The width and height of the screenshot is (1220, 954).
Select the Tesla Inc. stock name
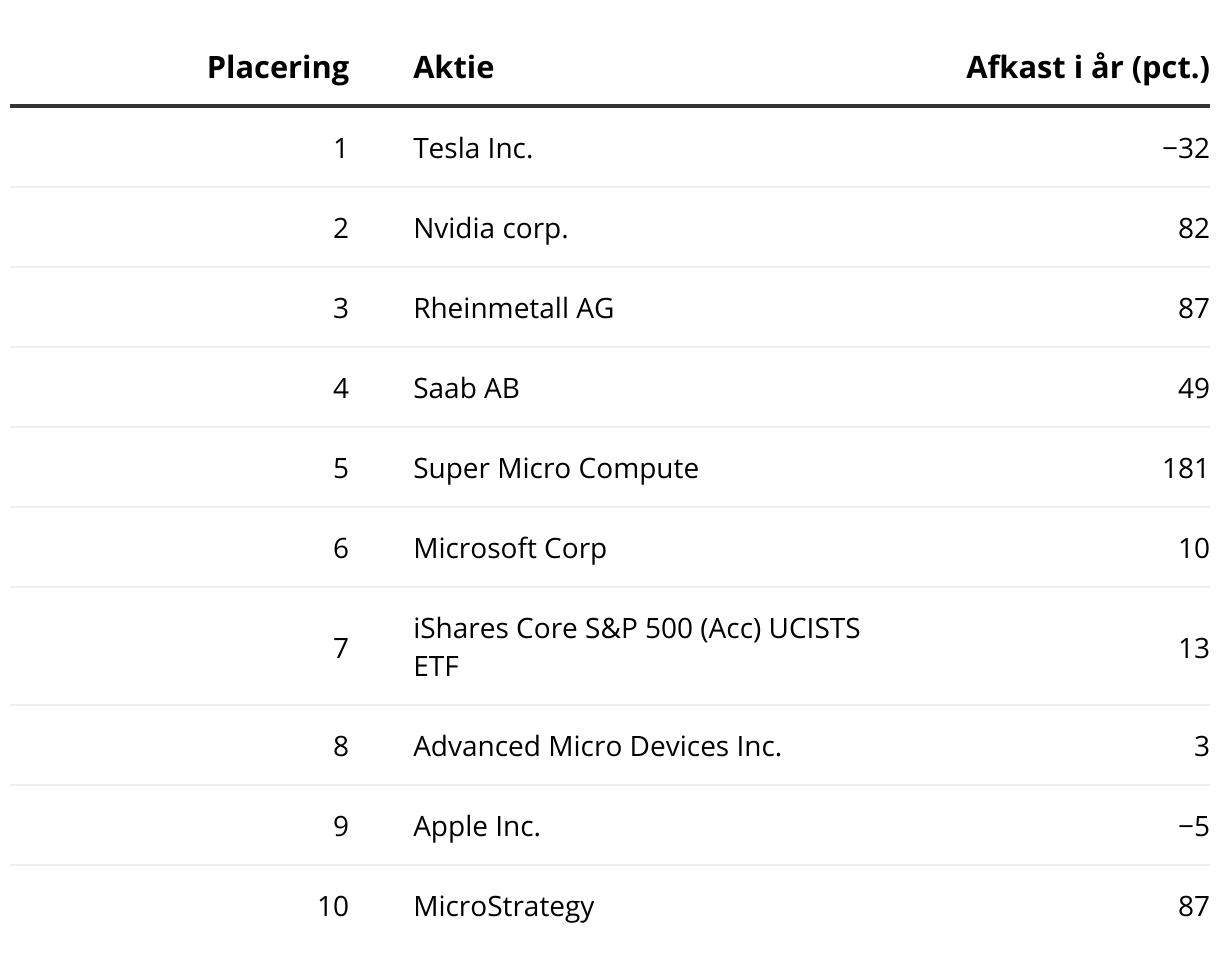pos(473,149)
